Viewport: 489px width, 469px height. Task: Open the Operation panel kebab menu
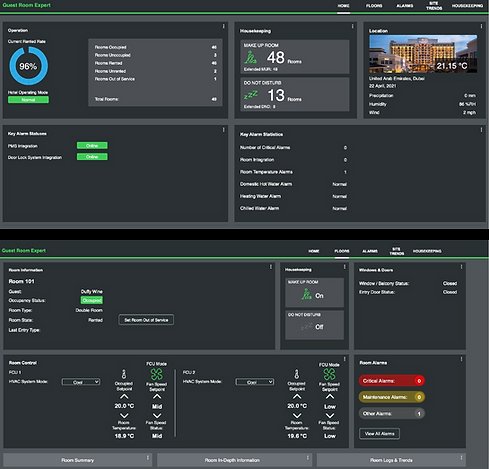pos(223,26)
